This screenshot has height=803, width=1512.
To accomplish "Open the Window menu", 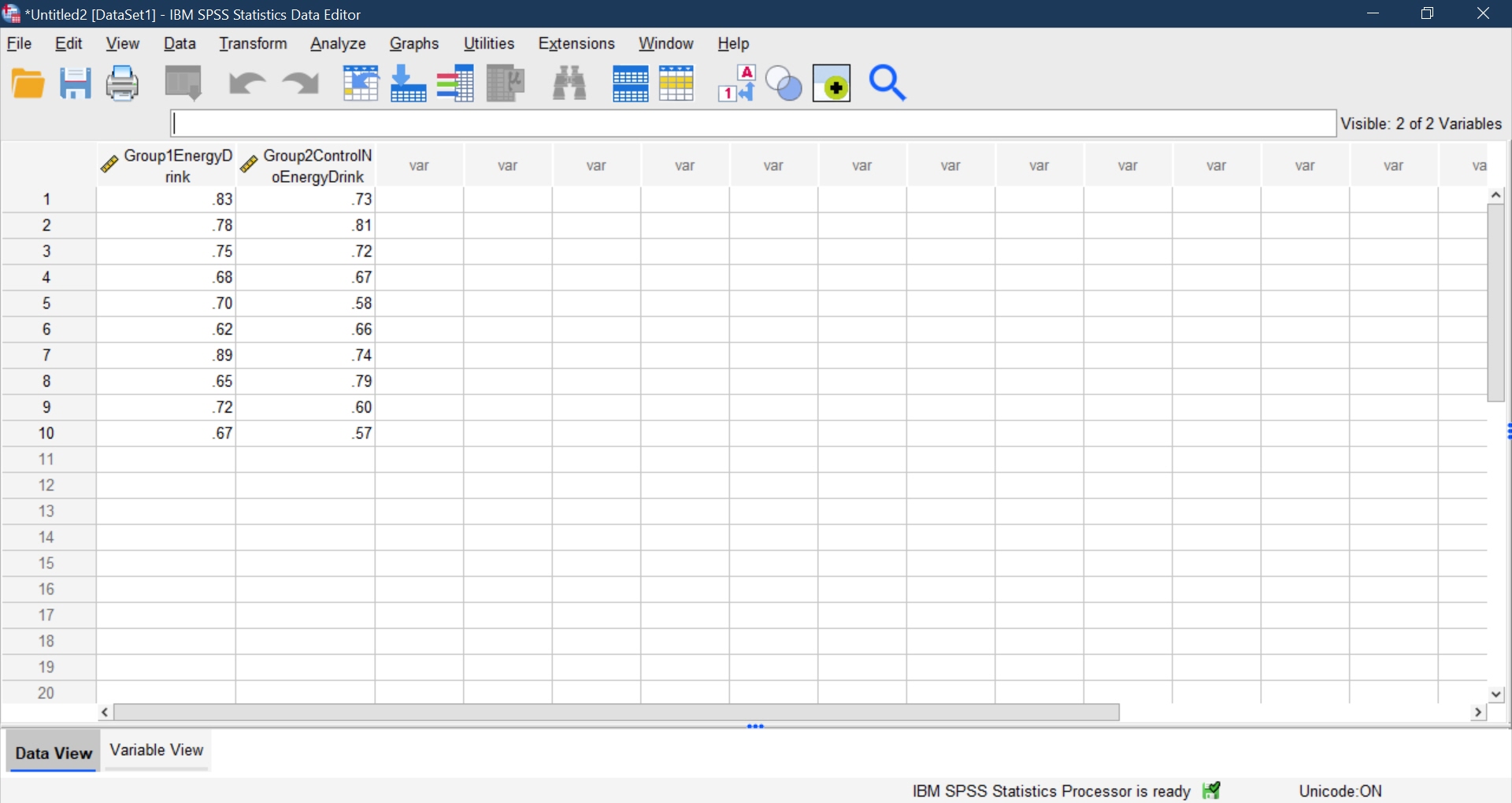I will click(666, 44).
